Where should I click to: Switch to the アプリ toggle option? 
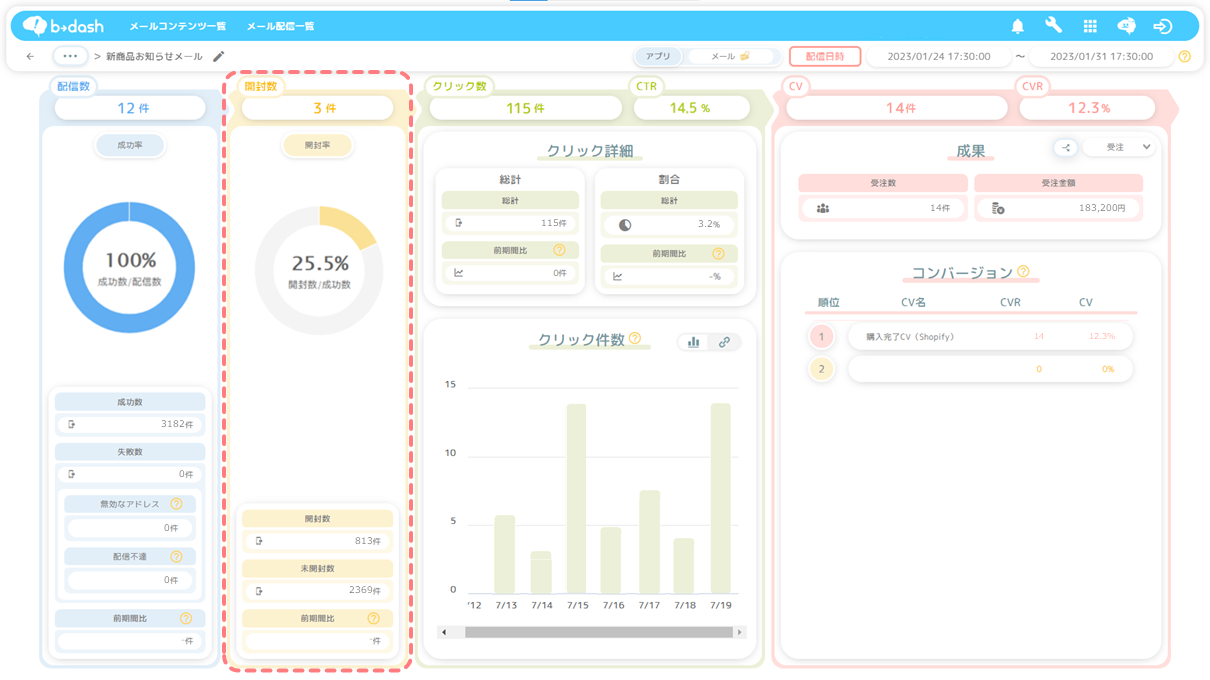point(658,57)
